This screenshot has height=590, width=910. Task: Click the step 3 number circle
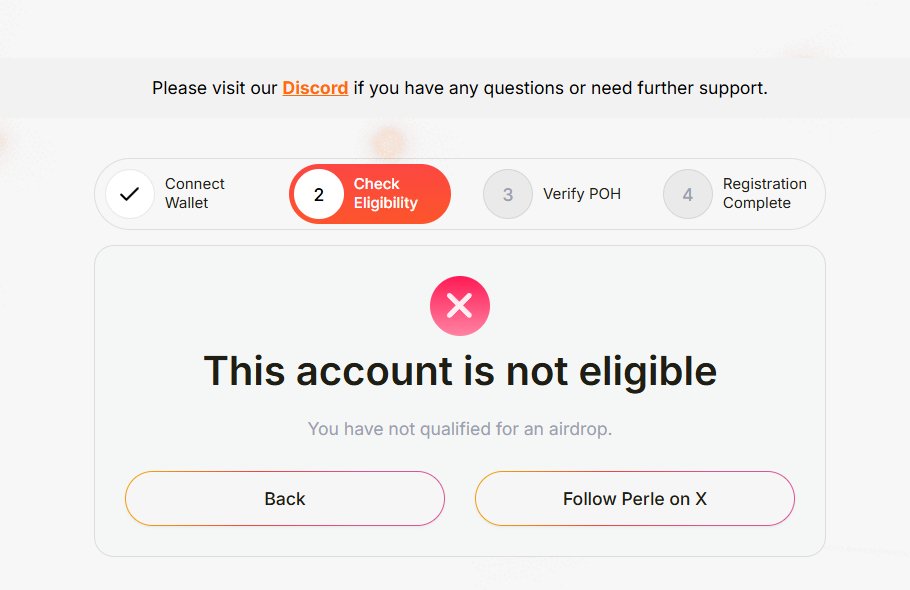click(x=508, y=194)
